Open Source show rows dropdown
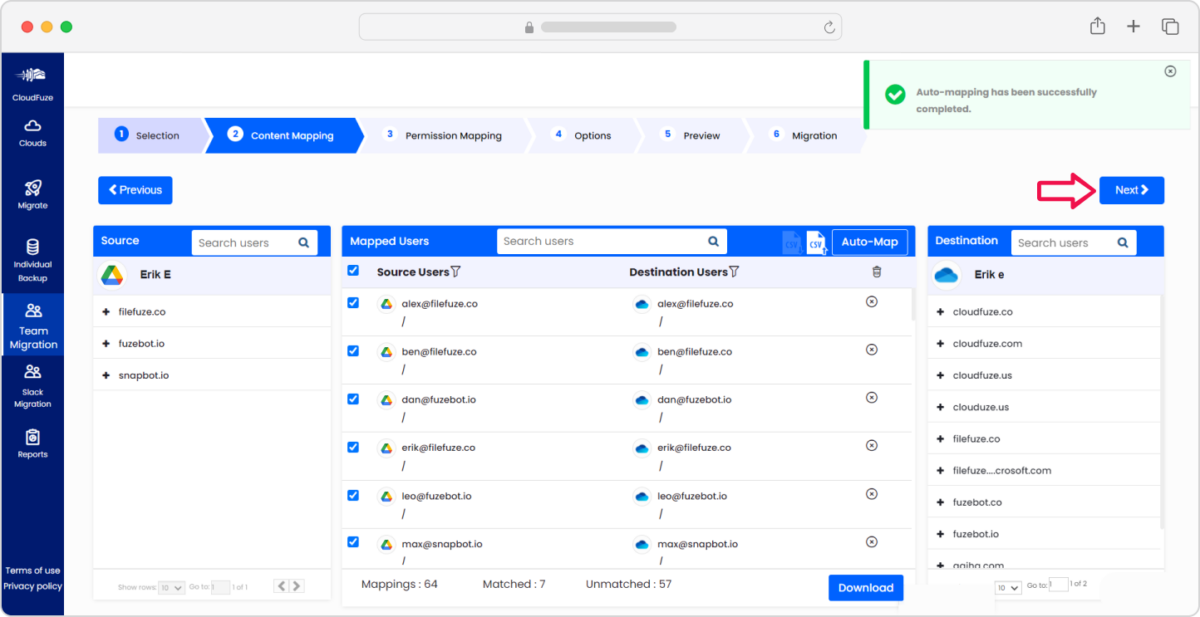Screen dimensions: 1200x617 tap(171, 587)
